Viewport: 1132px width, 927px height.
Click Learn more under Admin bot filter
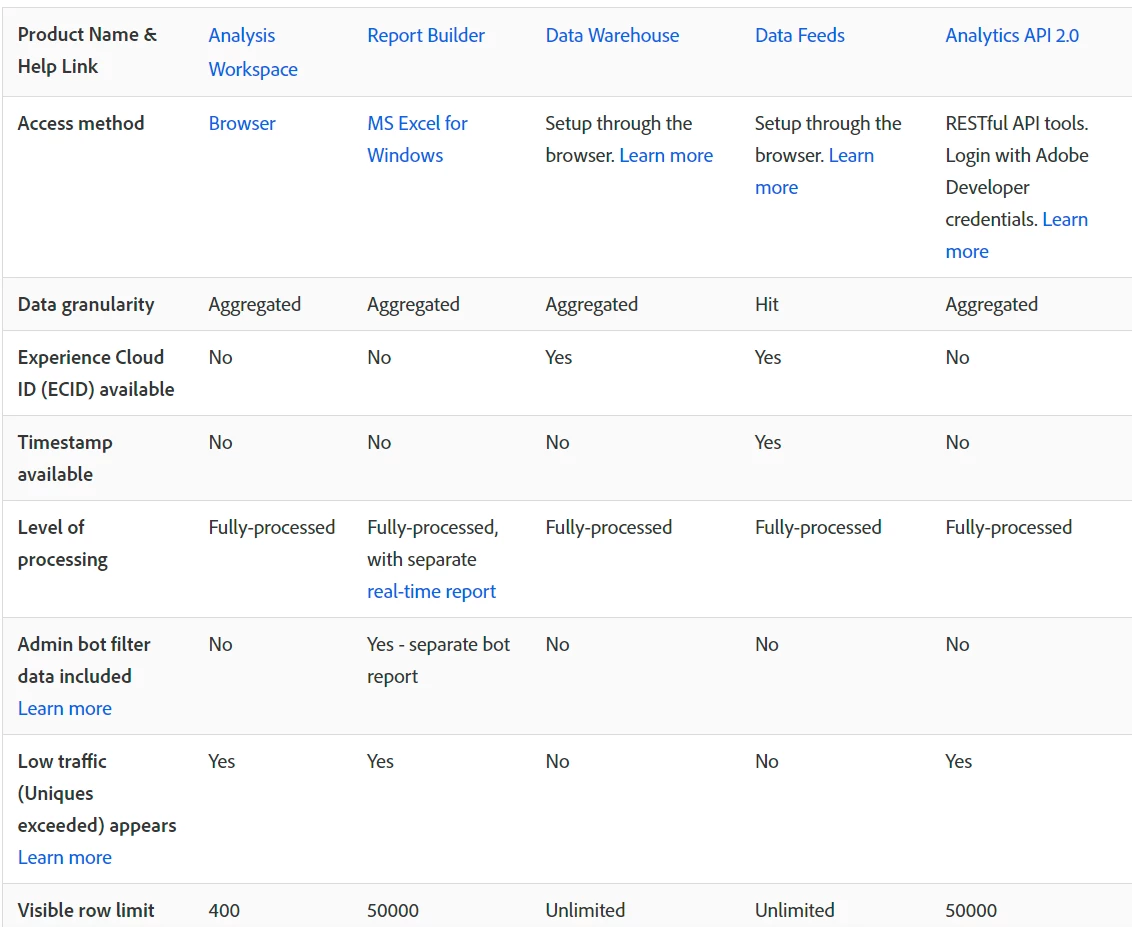[65, 708]
